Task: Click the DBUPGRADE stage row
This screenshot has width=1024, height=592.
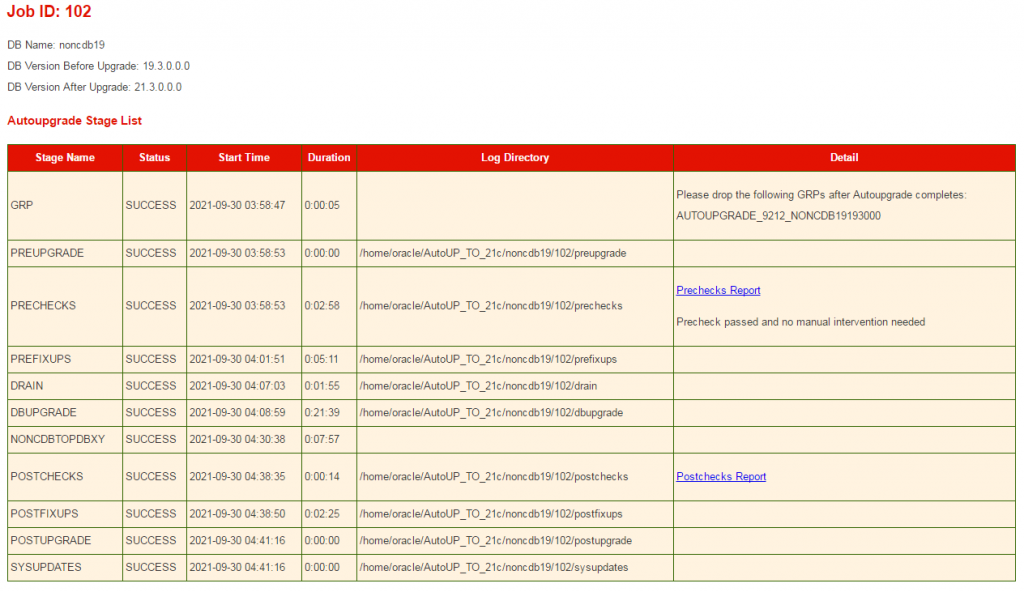Action: tap(41, 412)
